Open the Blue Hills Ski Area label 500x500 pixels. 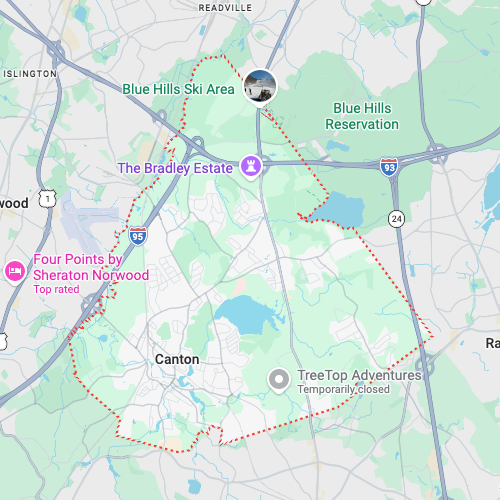tap(178, 89)
